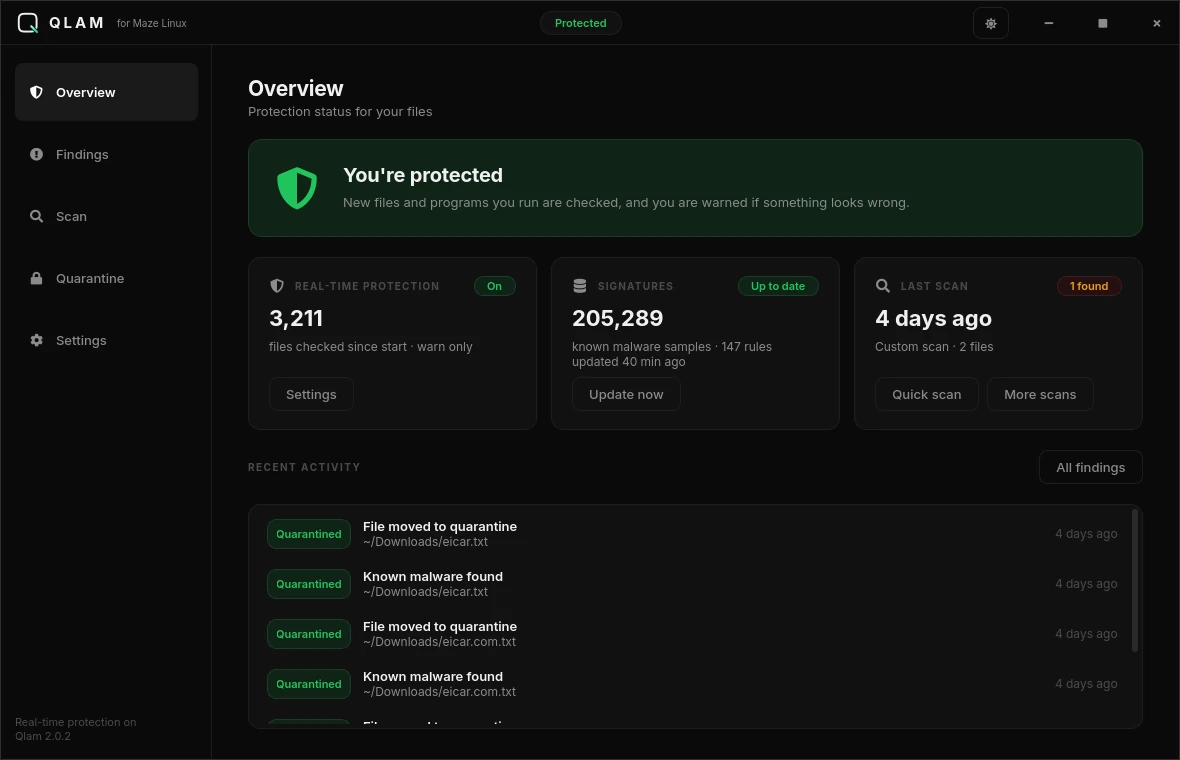
Task: Click the 1 found badge
Action: (x=1089, y=286)
